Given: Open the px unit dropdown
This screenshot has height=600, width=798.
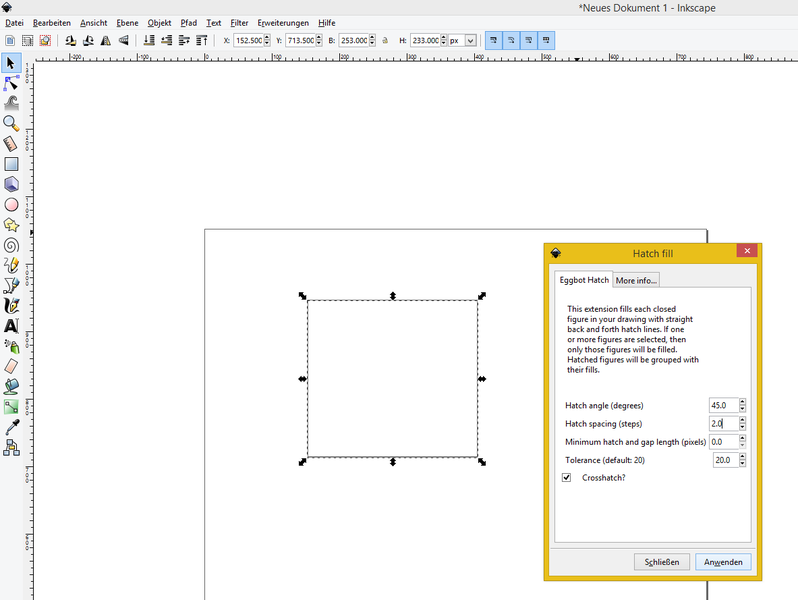Looking at the screenshot, I should pyautogui.click(x=471, y=41).
